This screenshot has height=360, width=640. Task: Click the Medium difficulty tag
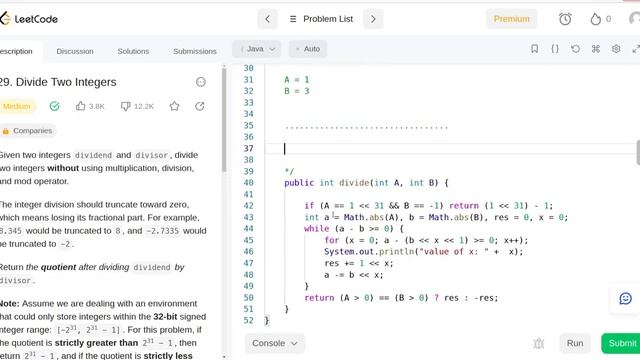click(x=17, y=106)
